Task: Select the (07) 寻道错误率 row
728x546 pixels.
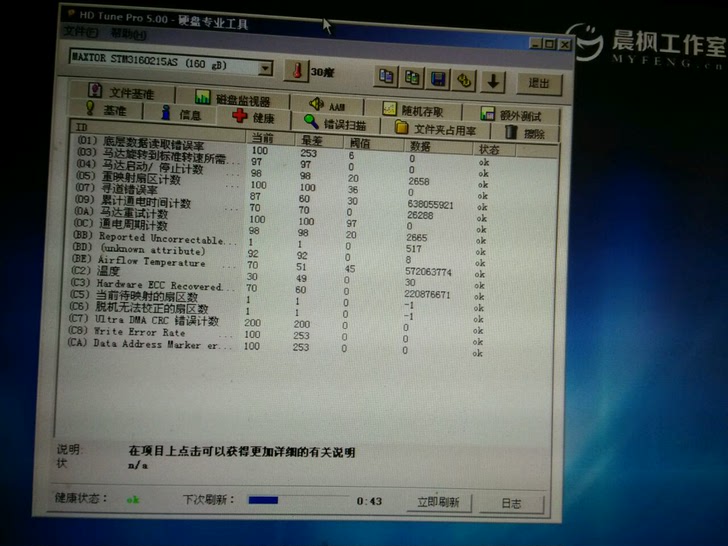Action: (x=280, y=197)
